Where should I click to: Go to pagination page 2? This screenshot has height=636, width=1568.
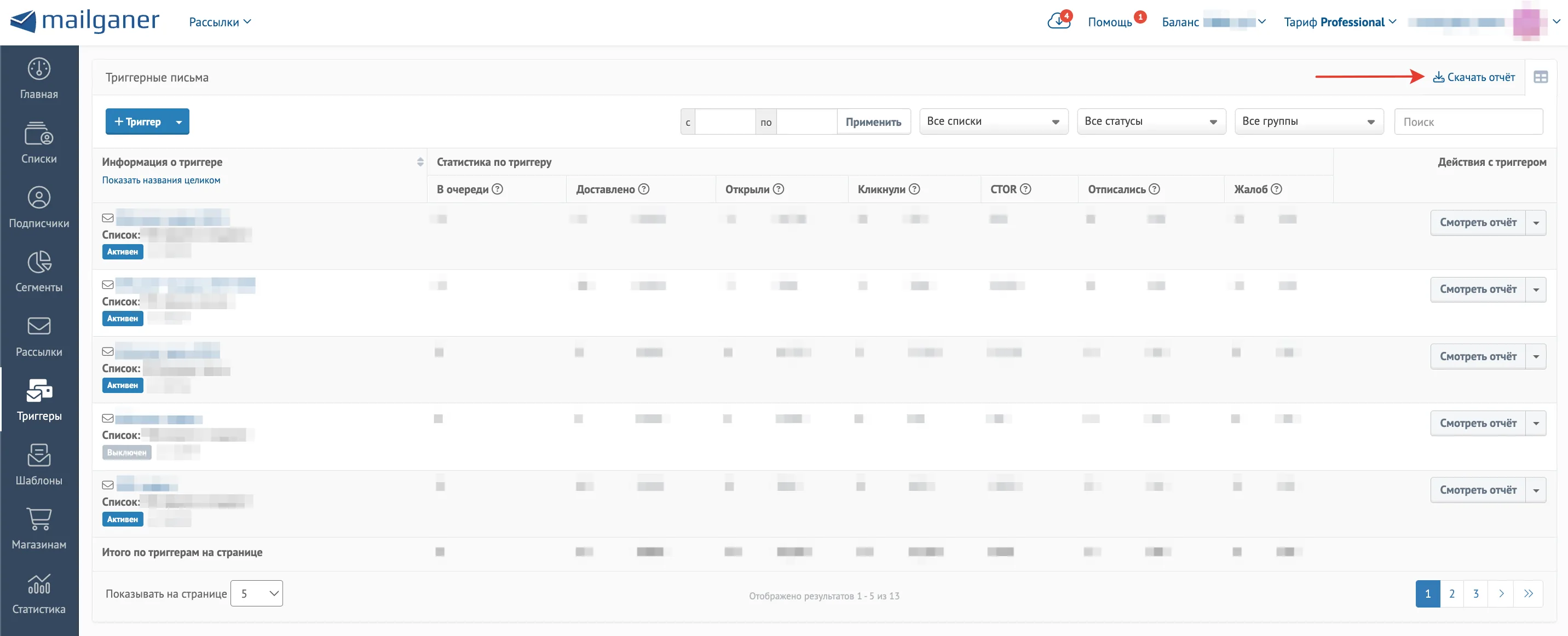1451,593
